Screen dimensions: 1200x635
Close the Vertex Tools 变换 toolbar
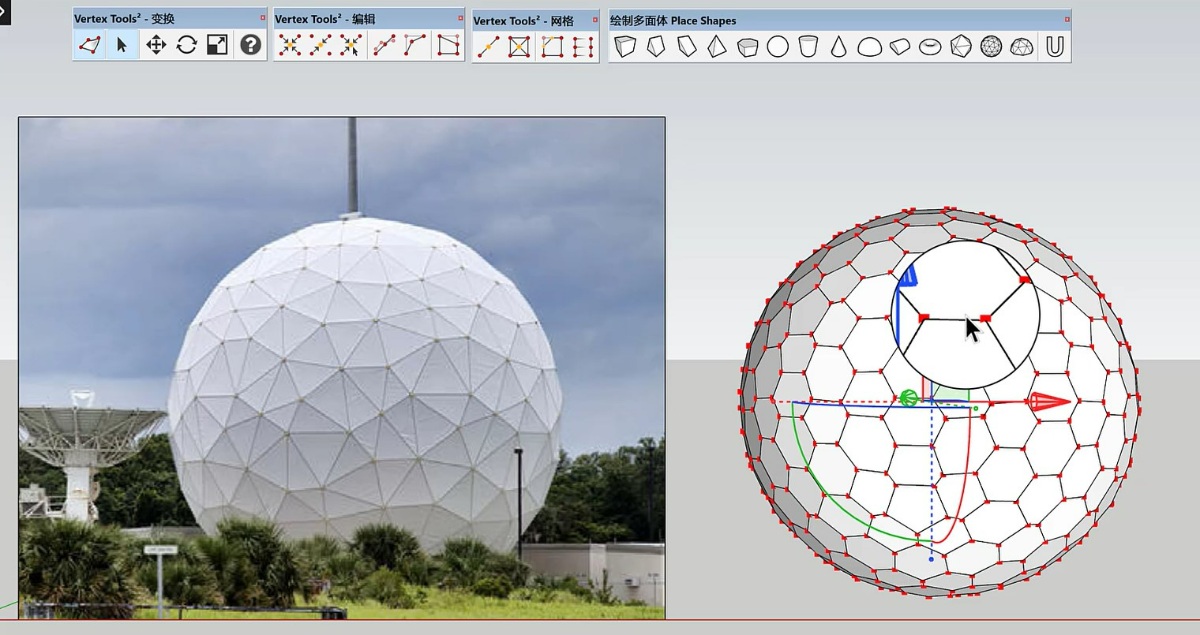click(263, 18)
